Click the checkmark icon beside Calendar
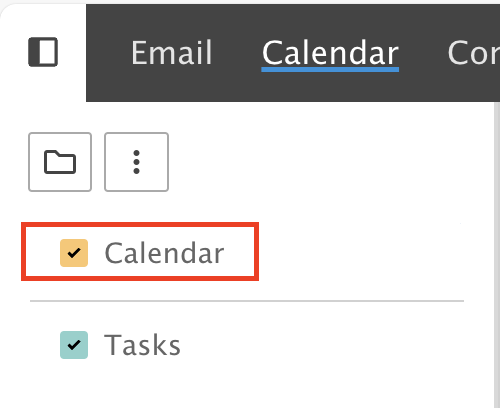 [x=74, y=253]
